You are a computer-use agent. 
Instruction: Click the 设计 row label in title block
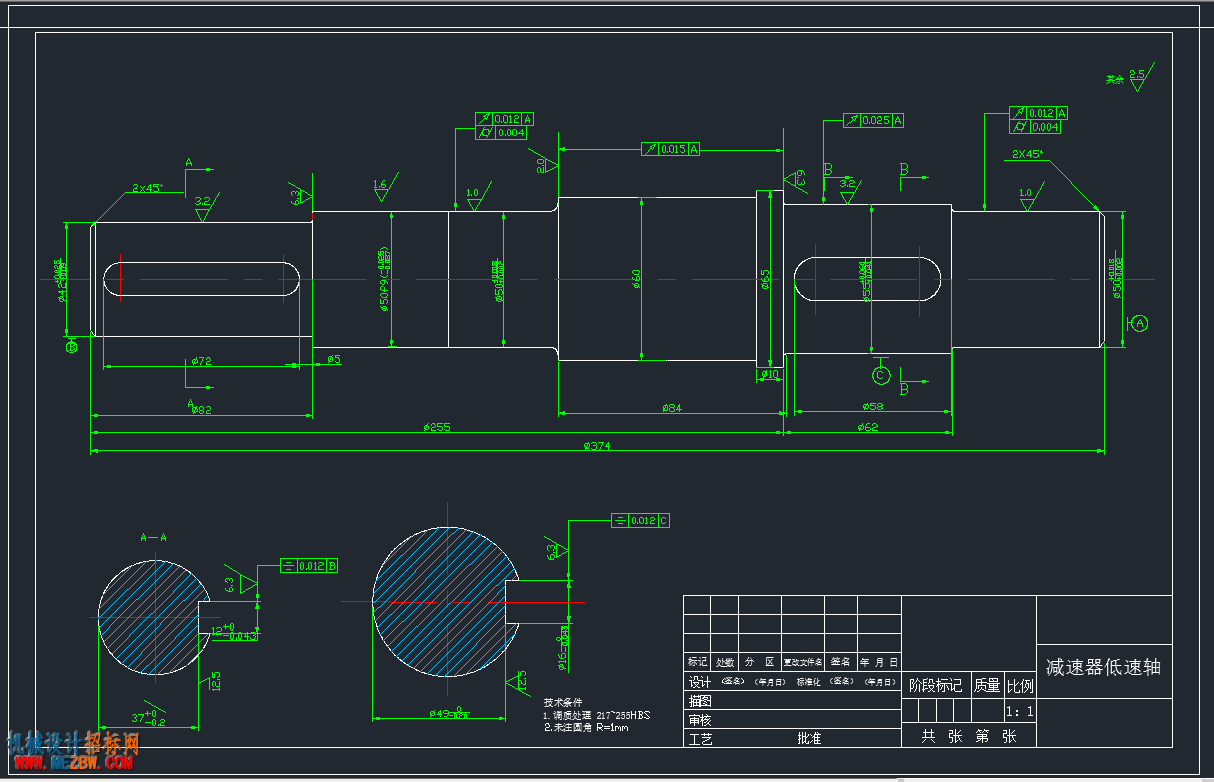tap(698, 682)
